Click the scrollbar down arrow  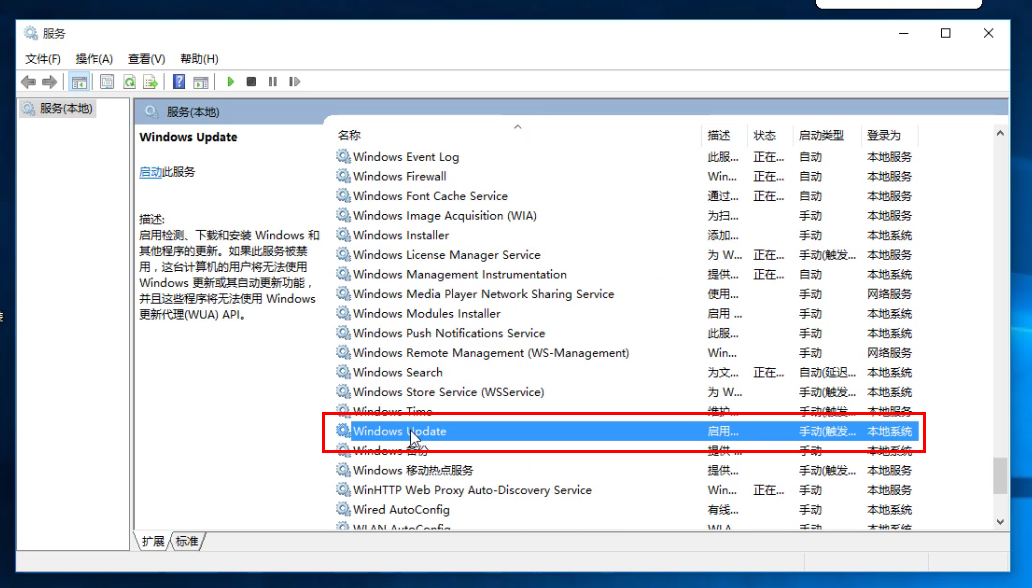tap(999, 521)
